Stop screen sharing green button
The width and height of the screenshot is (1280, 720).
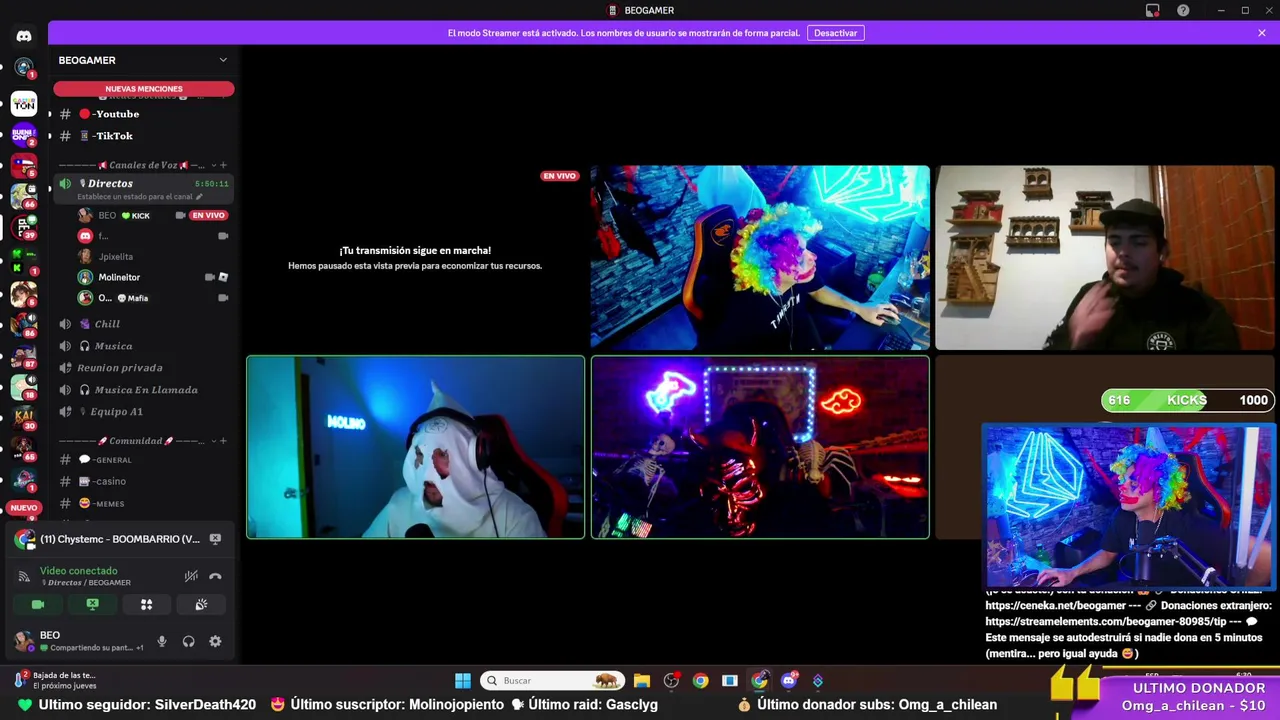pos(92,604)
